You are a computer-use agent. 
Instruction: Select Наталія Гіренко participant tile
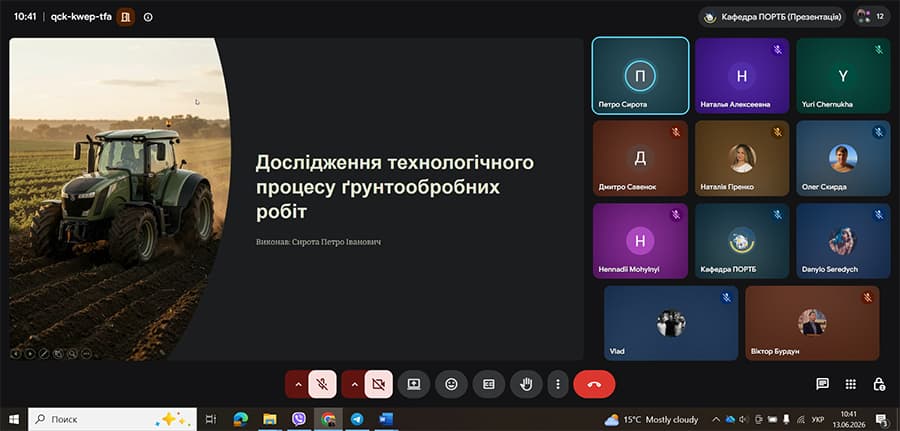click(742, 158)
